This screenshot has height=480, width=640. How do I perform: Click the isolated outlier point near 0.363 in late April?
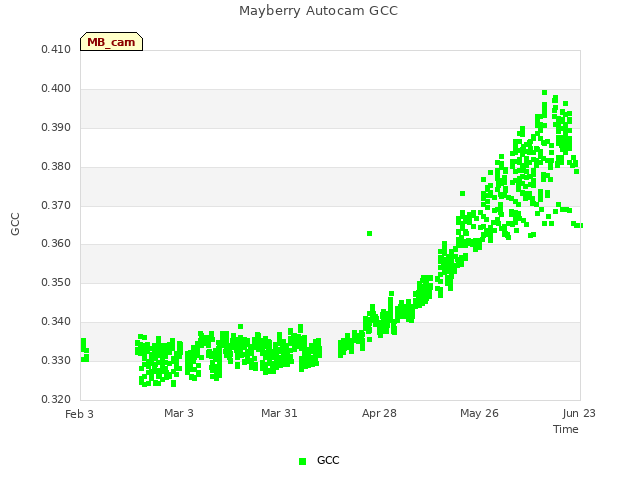coord(369,233)
